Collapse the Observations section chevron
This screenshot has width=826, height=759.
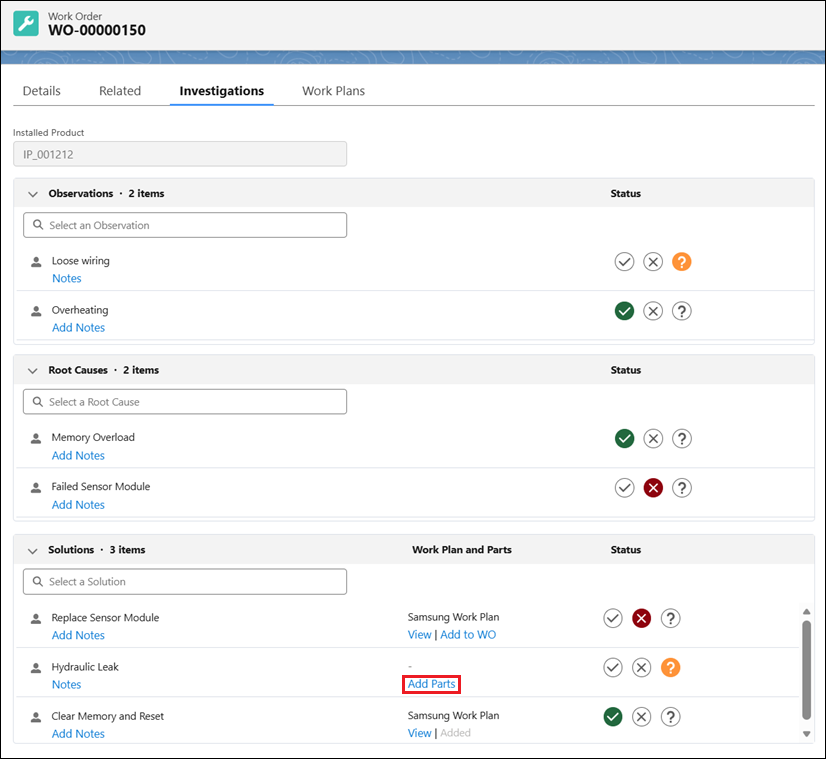(33, 194)
